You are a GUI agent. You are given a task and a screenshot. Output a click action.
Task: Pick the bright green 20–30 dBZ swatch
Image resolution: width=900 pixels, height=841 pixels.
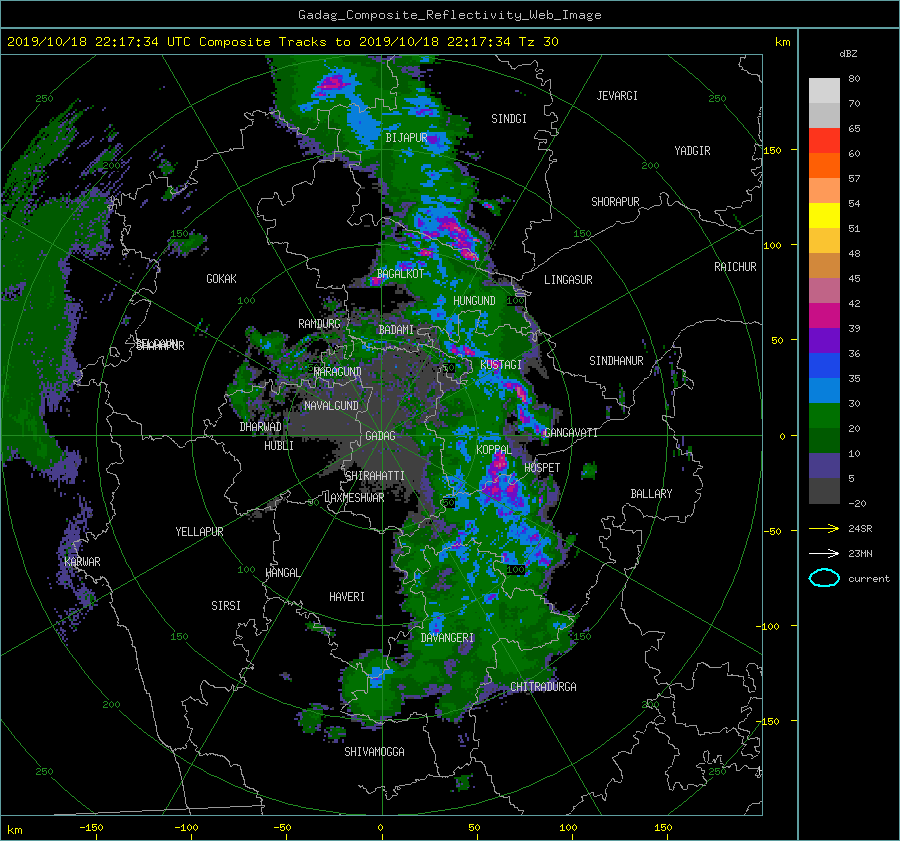click(x=824, y=415)
